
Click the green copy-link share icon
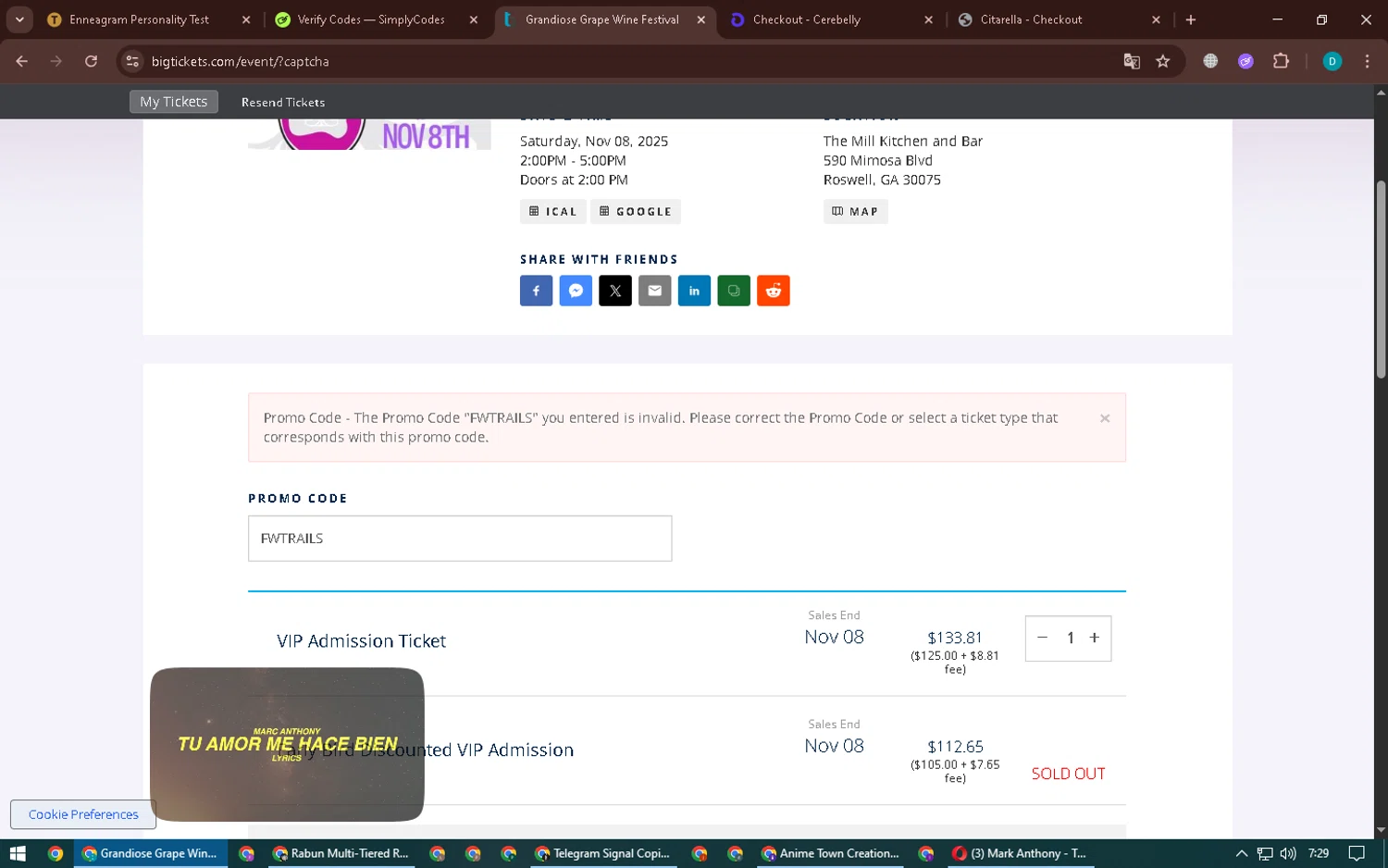point(734,291)
